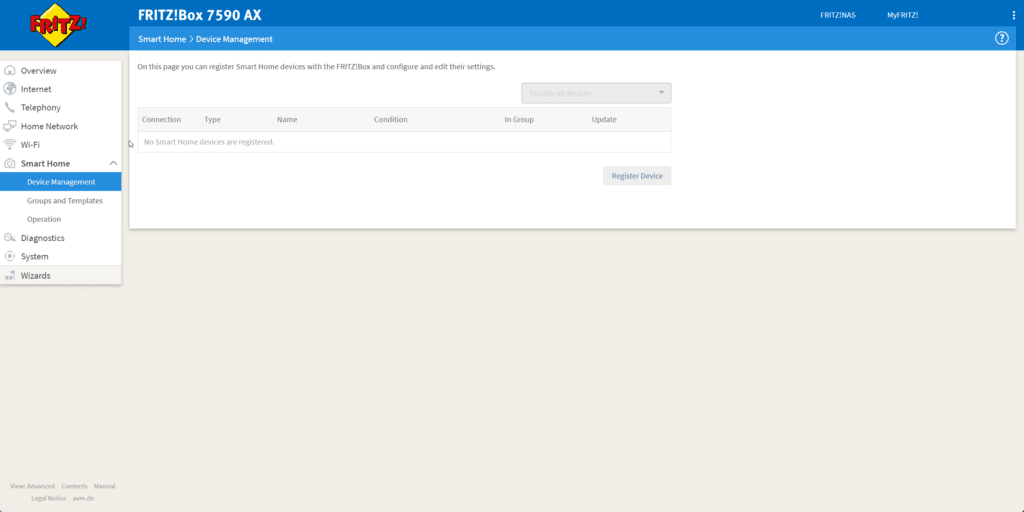Click the help question mark icon
This screenshot has width=1024, height=512.
(1001, 38)
